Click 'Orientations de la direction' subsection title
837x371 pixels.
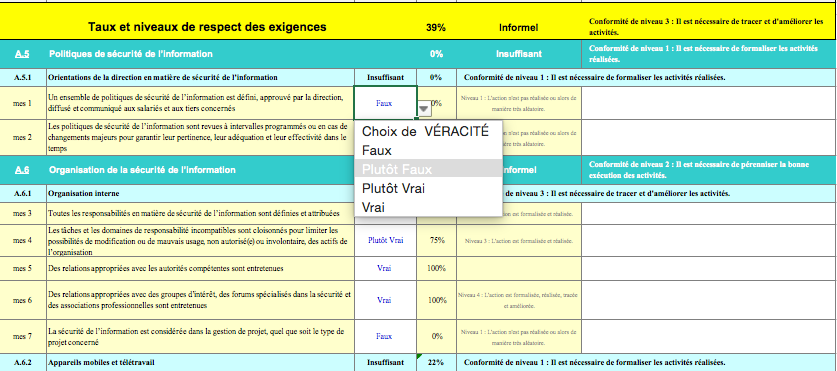[x=163, y=77]
